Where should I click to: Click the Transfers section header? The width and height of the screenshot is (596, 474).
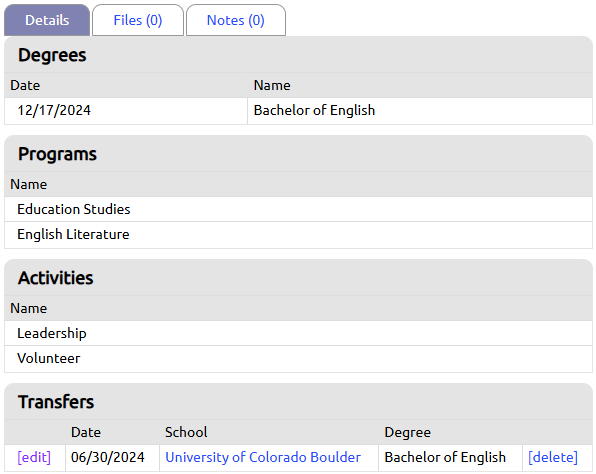(56, 402)
